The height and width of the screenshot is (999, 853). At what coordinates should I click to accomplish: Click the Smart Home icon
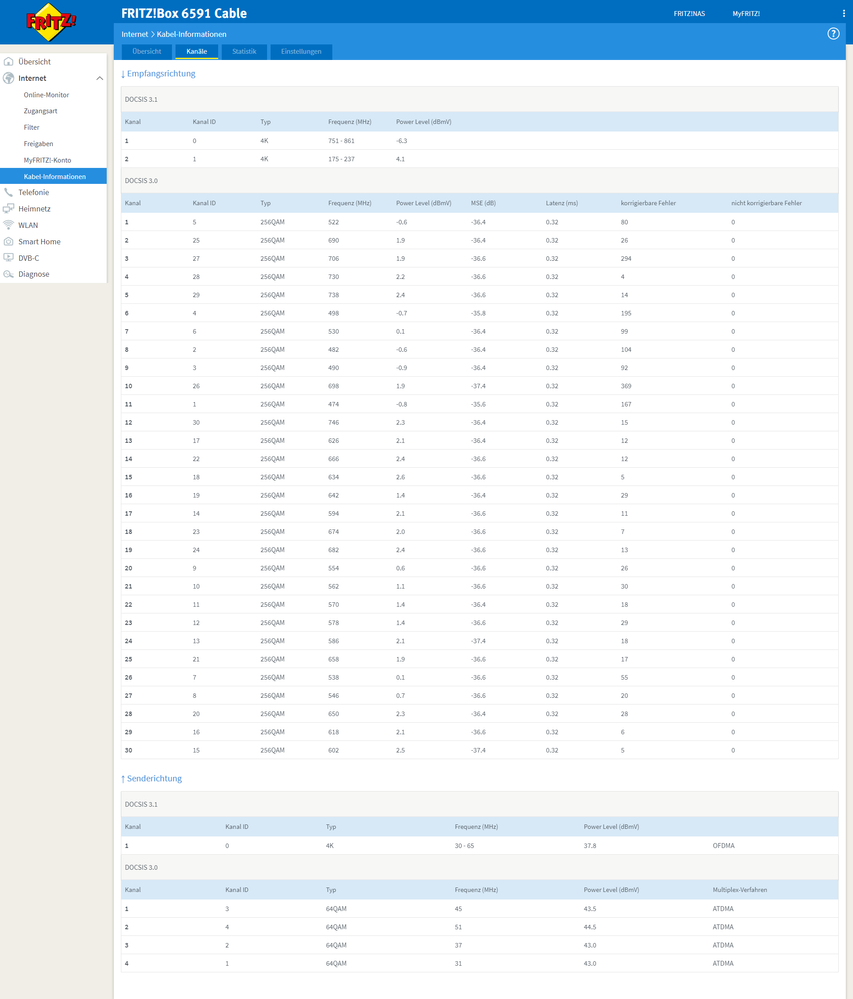9,242
